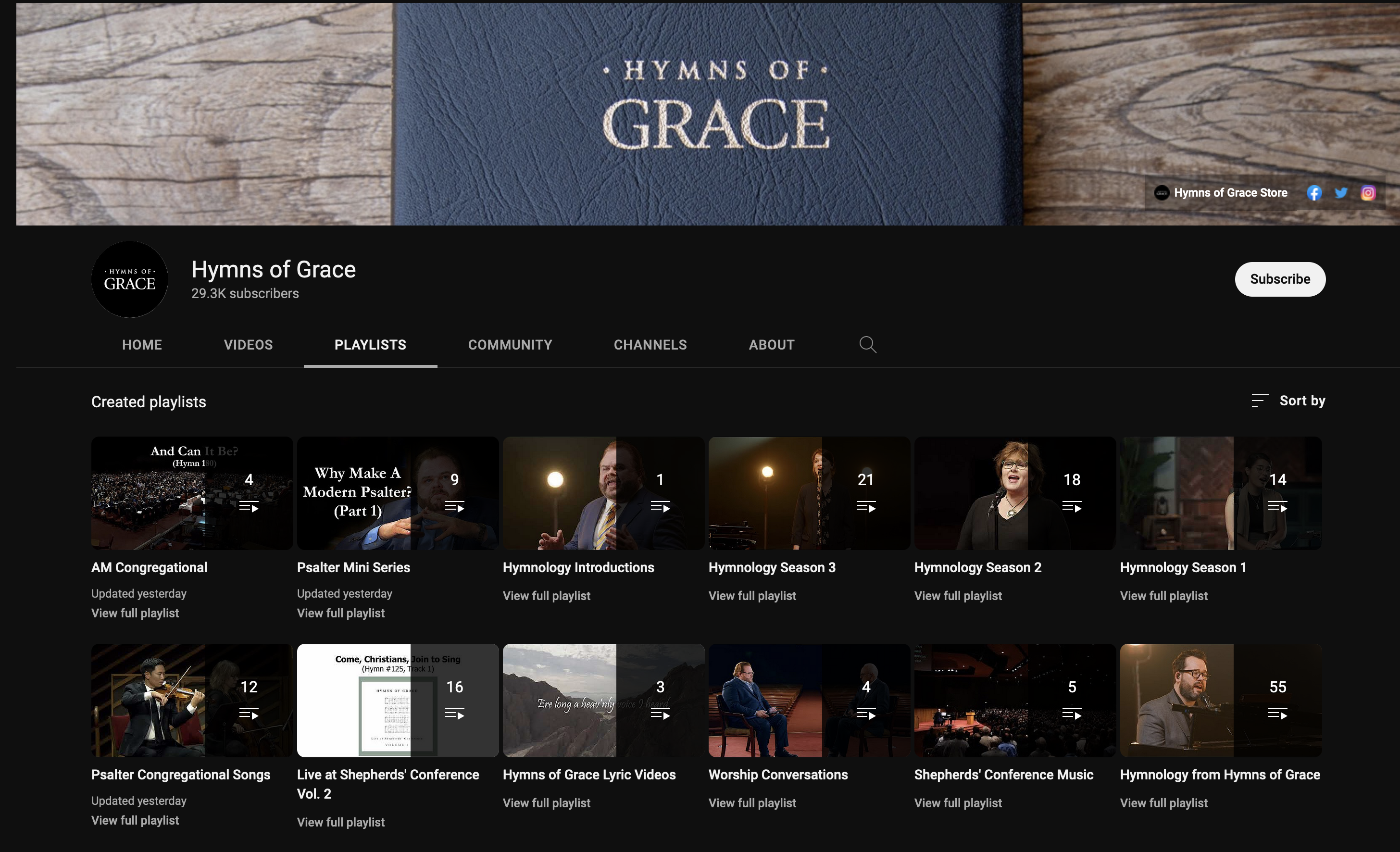Open Hymnology from Hymns of Grace title

coord(1220,775)
